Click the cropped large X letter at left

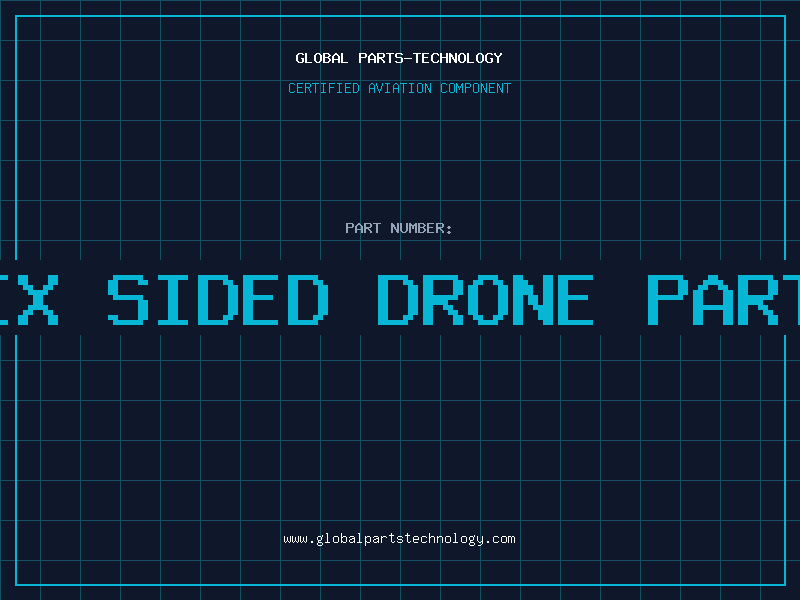[x=39, y=300]
